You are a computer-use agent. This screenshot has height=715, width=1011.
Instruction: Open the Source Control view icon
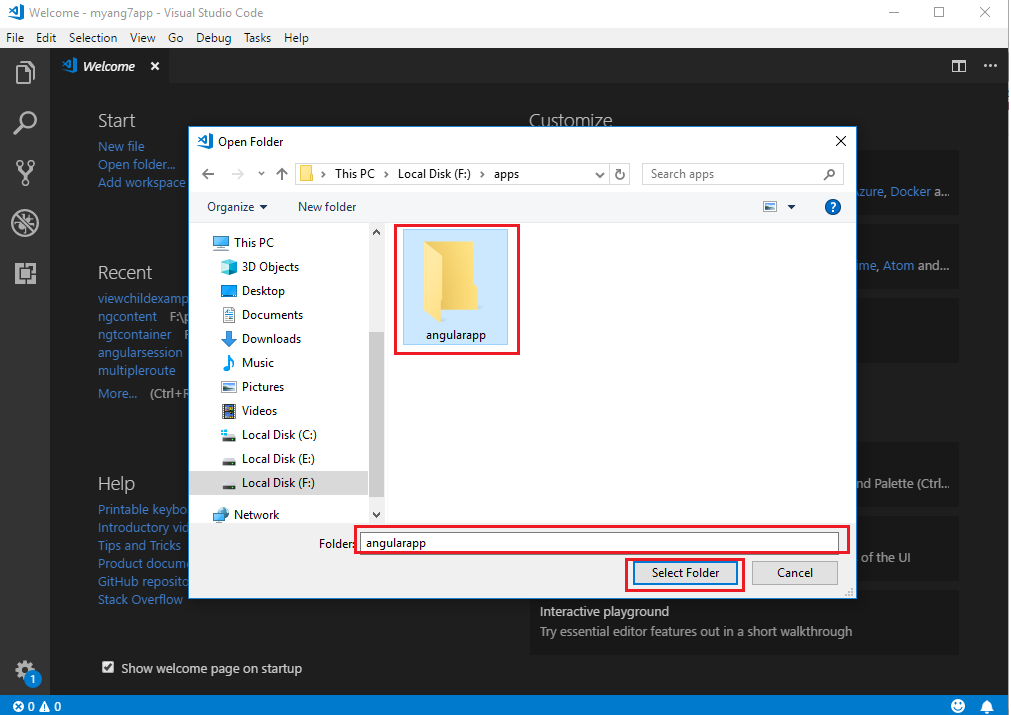click(25, 172)
